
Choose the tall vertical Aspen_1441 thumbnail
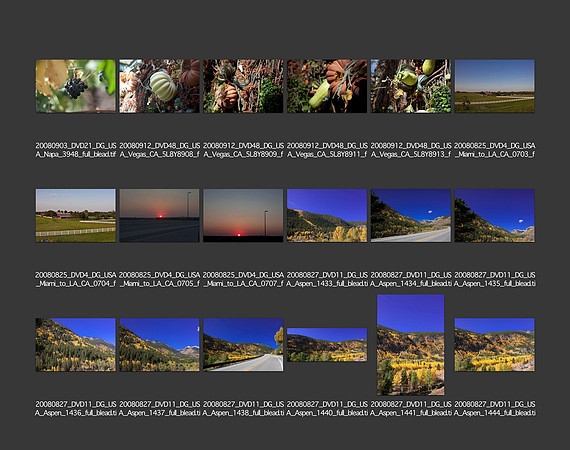(411, 345)
